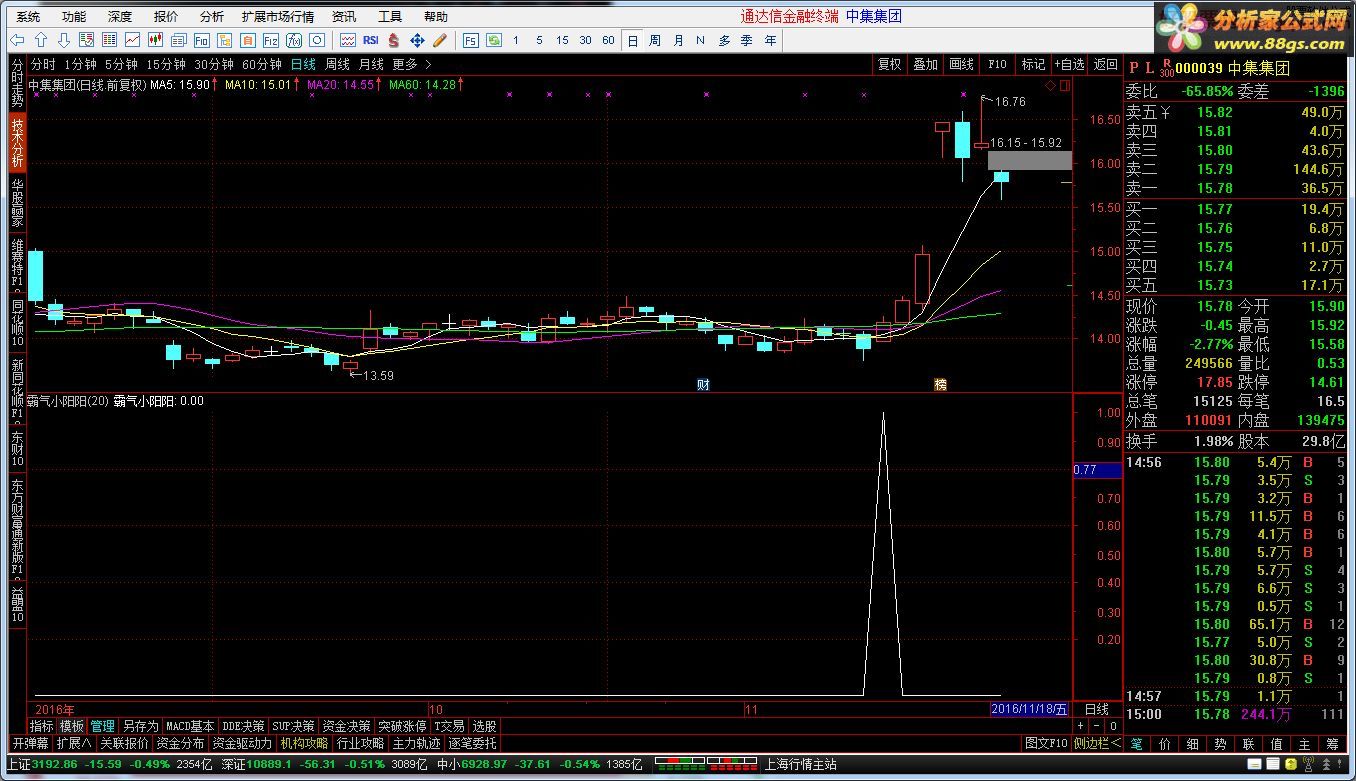Collapse the side panel with 侧边栏<
The image size is (1356, 781).
coord(1096,743)
